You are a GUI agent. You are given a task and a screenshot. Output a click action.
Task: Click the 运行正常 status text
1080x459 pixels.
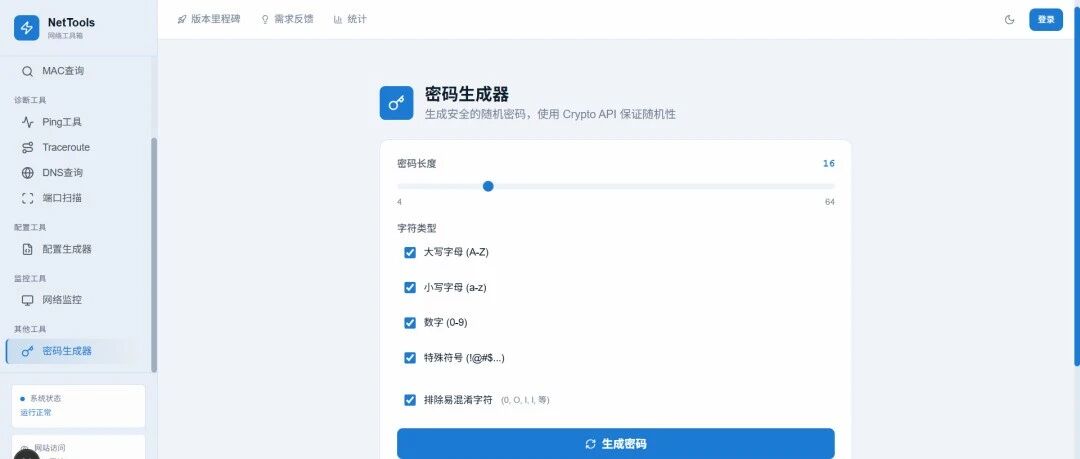pos(36,413)
